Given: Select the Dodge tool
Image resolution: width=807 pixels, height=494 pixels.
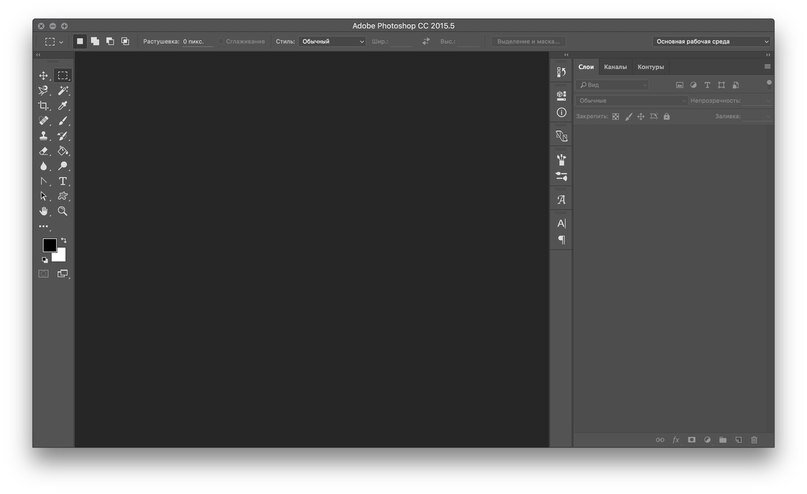Looking at the screenshot, I should pyautogui.click(x=63, y=166).
